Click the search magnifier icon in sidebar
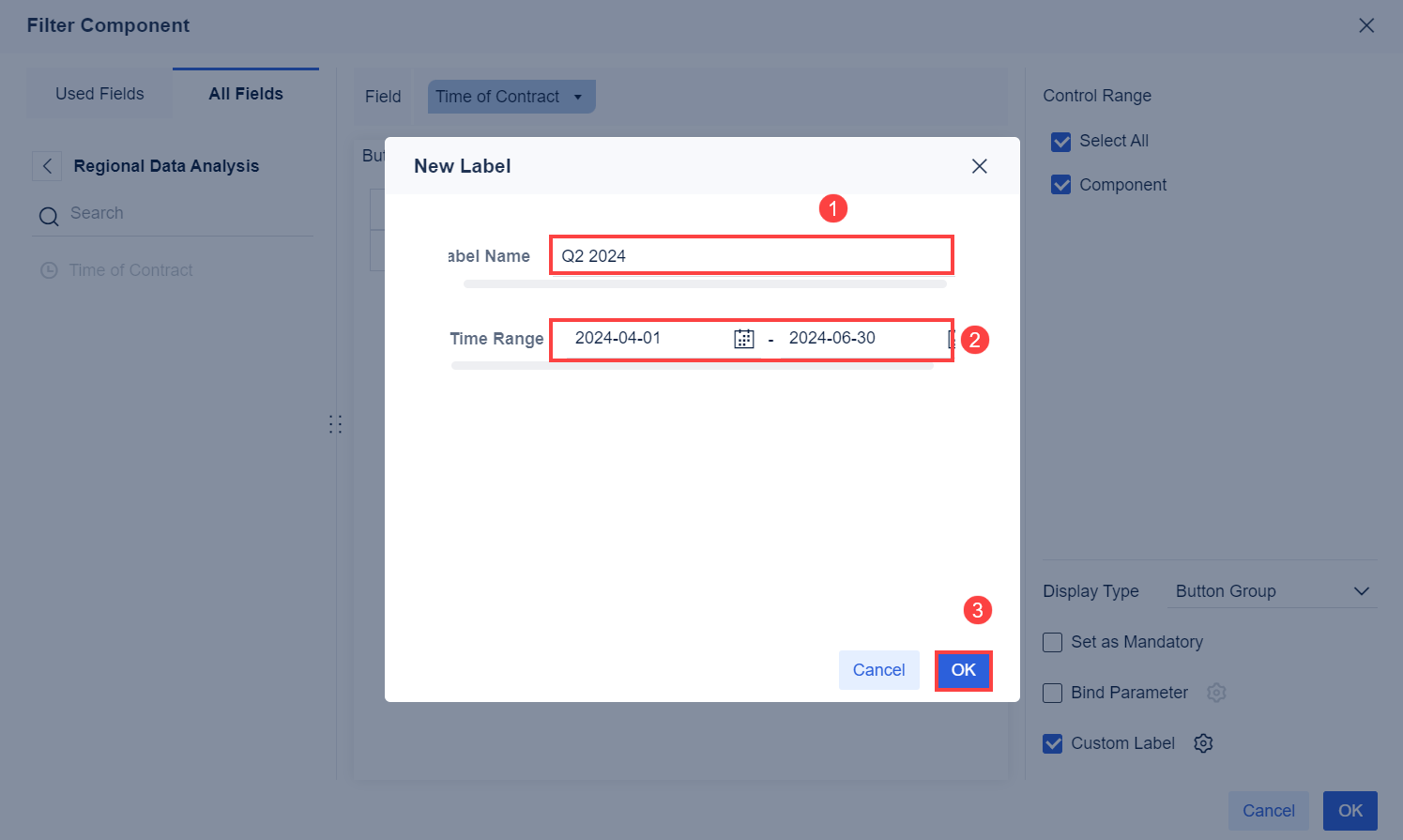 [49, 215]
